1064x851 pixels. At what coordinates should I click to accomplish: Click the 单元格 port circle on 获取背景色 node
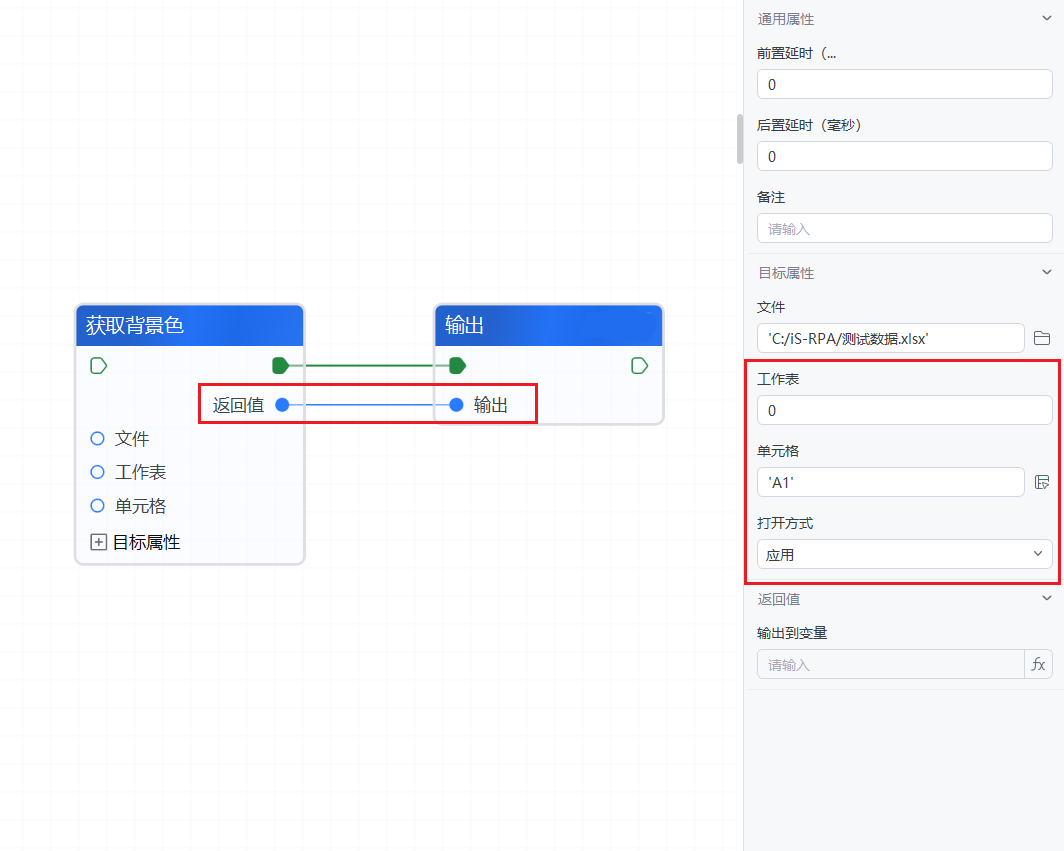click(x=98, y=506)
